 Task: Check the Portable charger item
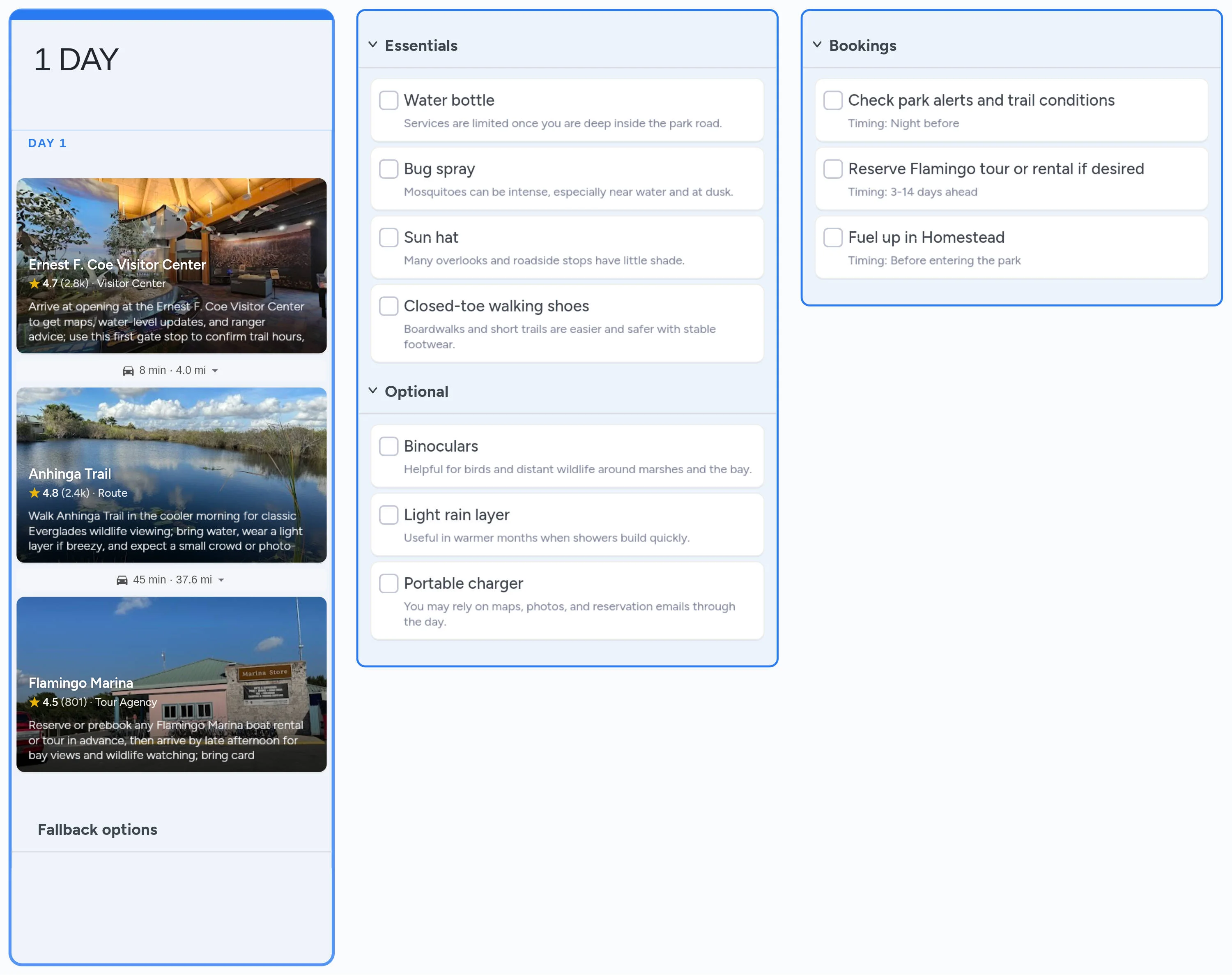click(388, 583)
